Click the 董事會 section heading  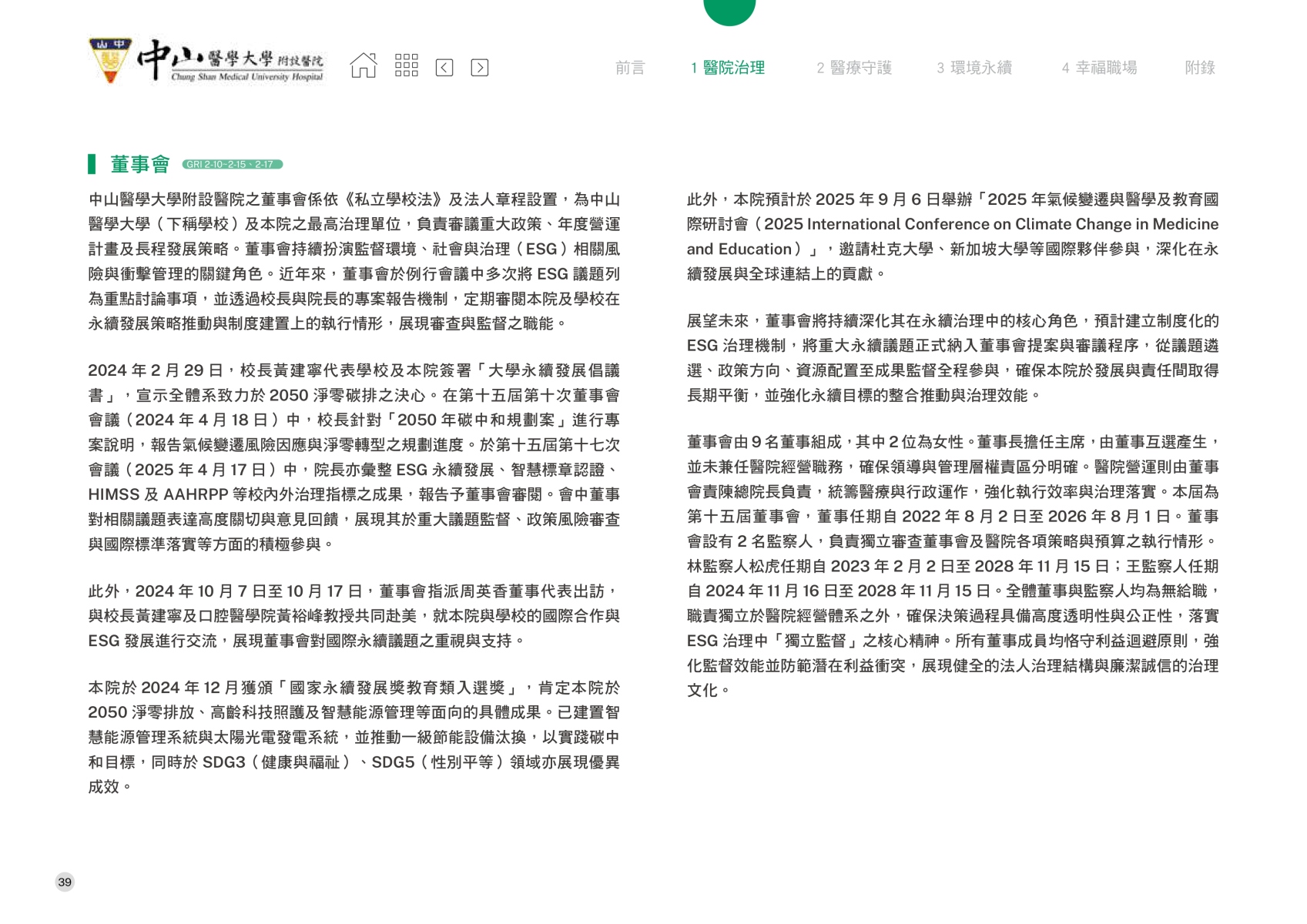[x=139, y=164]
